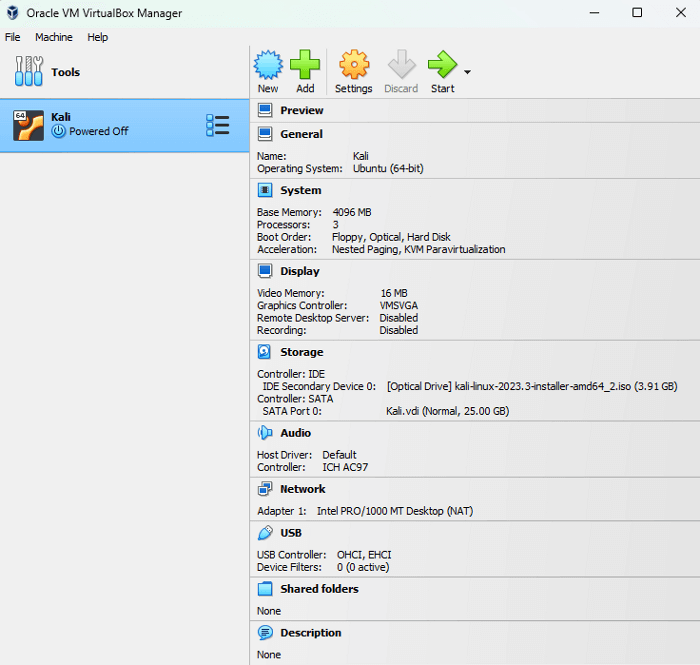Click the 16 MB video memory value
This screenshot has height=665, width=700.
click(x=394, y=293)
